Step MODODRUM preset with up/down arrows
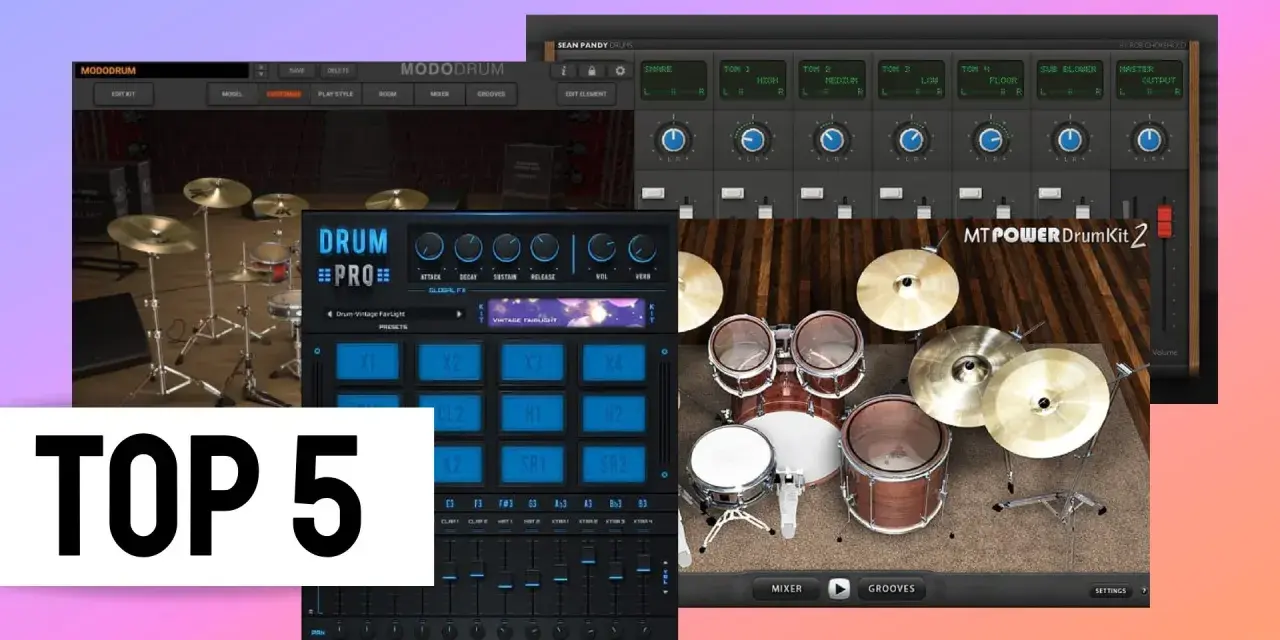Viewport: 1280px width, 640px height. click(x=261, y=71)
